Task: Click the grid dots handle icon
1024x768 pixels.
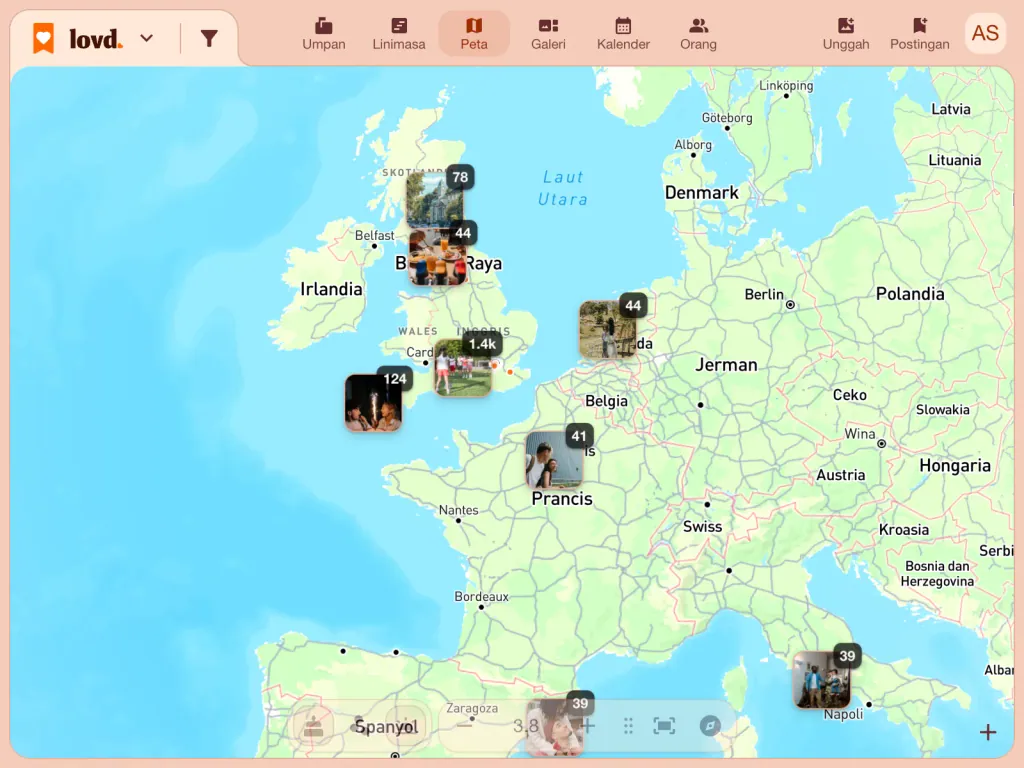Action: coord(628,726)
